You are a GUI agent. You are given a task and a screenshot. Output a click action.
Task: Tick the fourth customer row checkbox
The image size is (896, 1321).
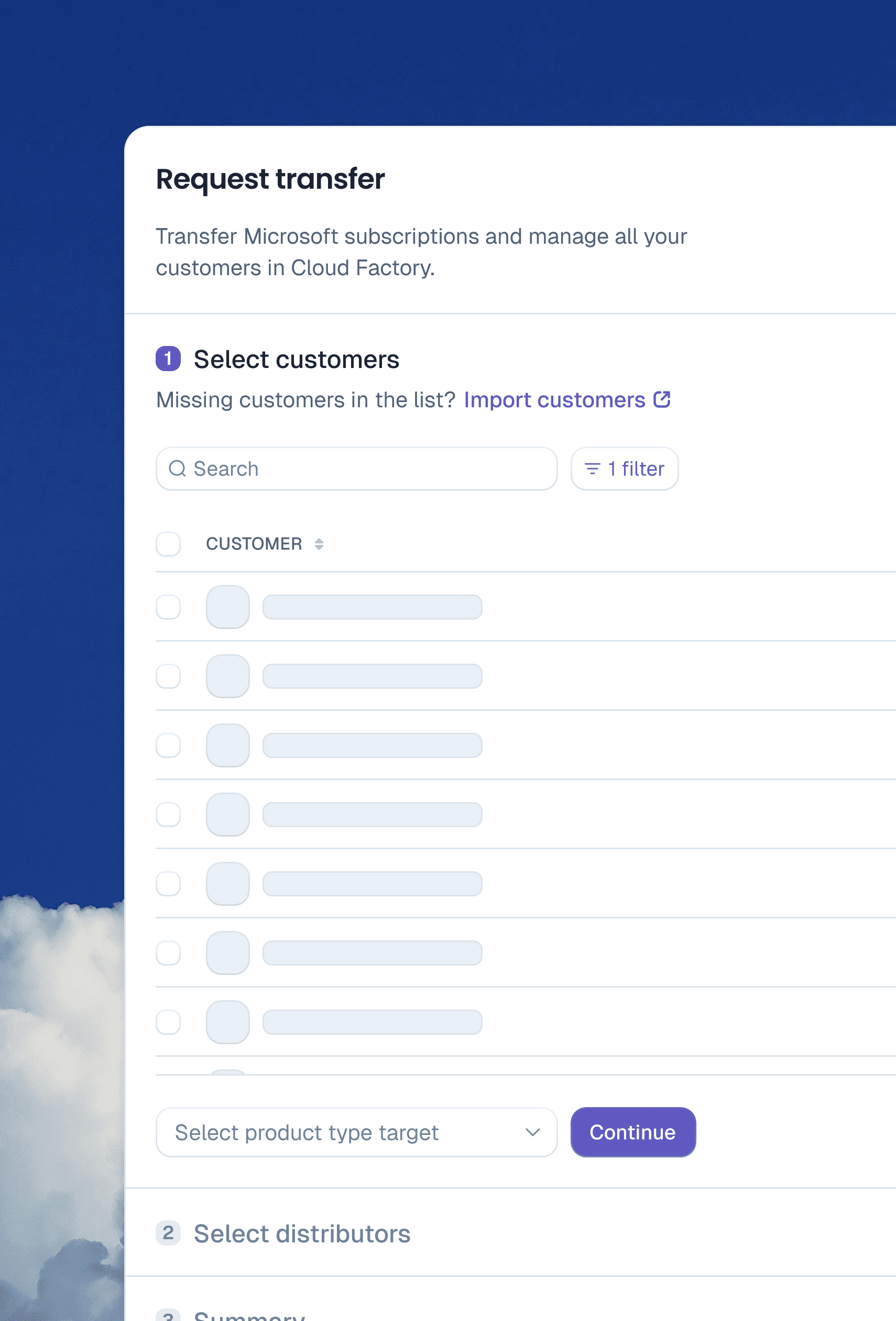tap(168, 815)
